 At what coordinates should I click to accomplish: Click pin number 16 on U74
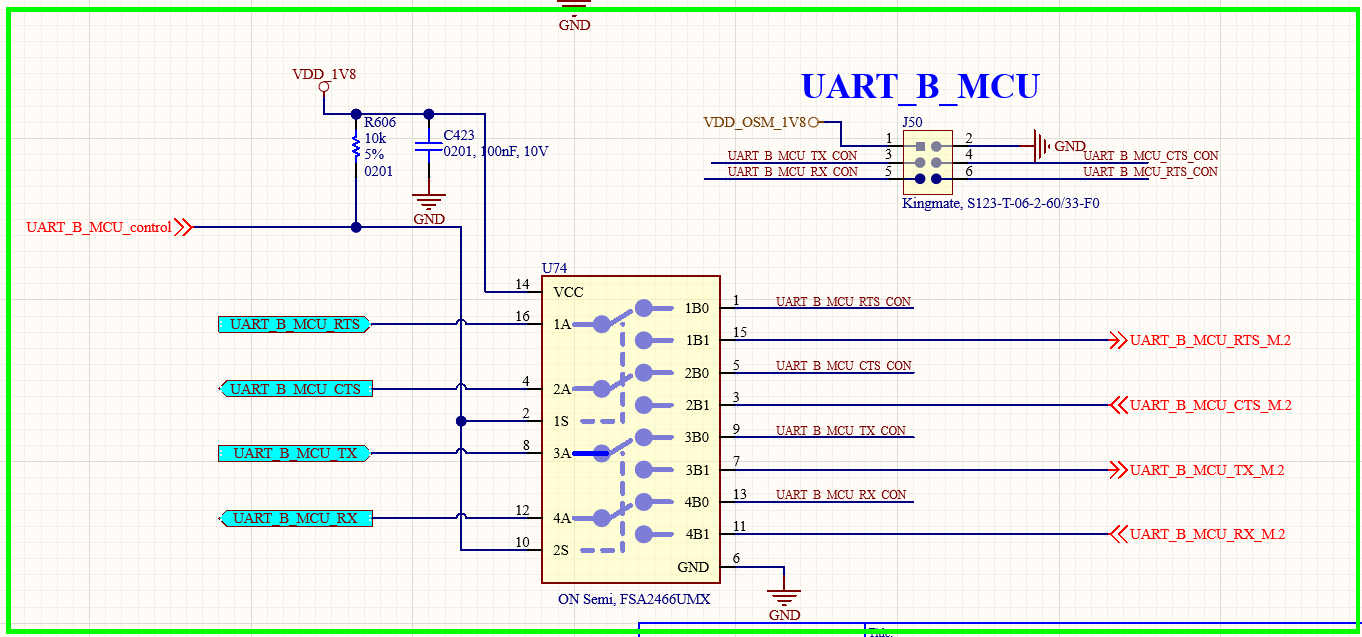(523, 316)
